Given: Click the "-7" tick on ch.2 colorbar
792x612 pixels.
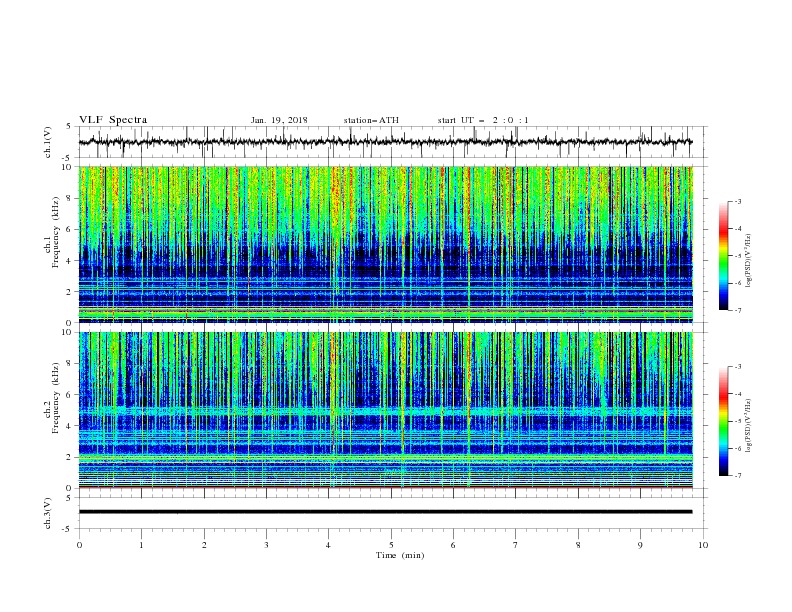Looking at the screenshot, I should pos(738,475).
